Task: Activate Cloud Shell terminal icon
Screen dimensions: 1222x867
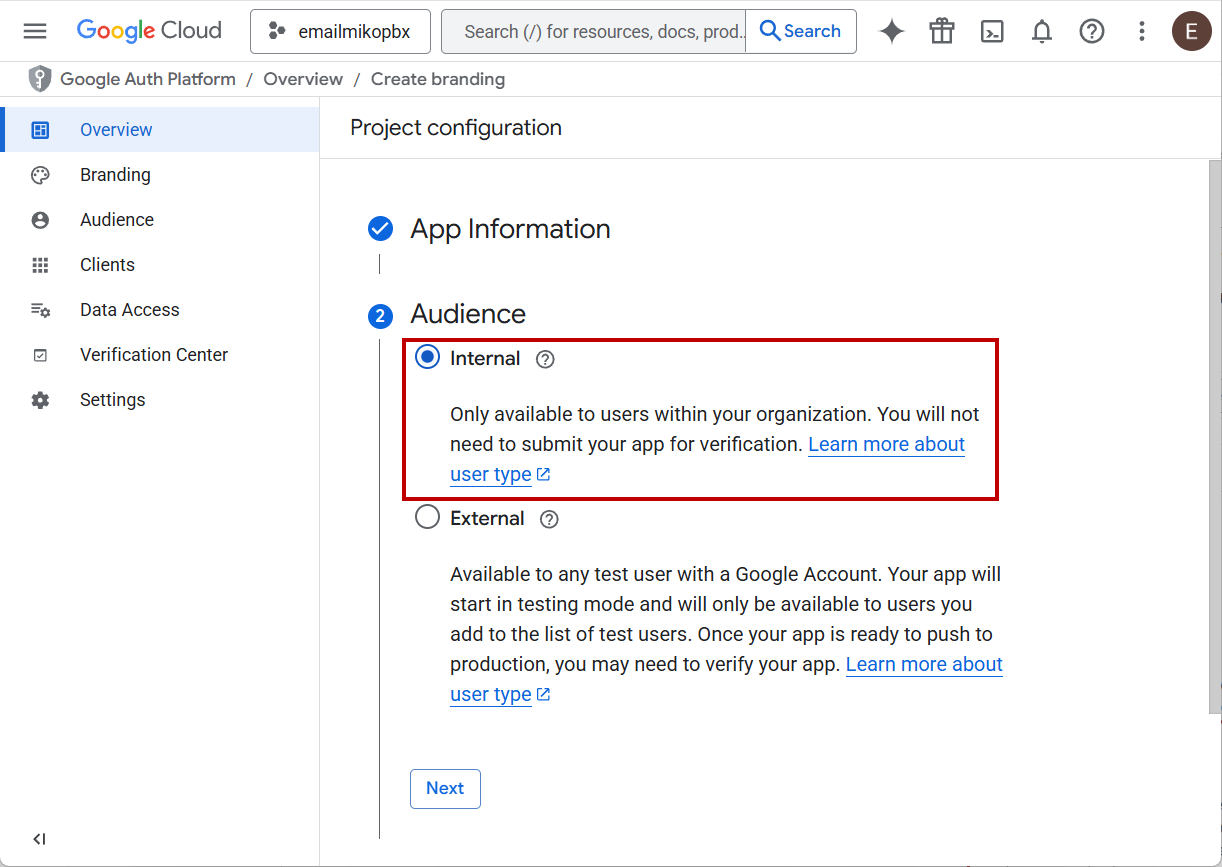Action: pyautogui.click(x=992, y=31)
